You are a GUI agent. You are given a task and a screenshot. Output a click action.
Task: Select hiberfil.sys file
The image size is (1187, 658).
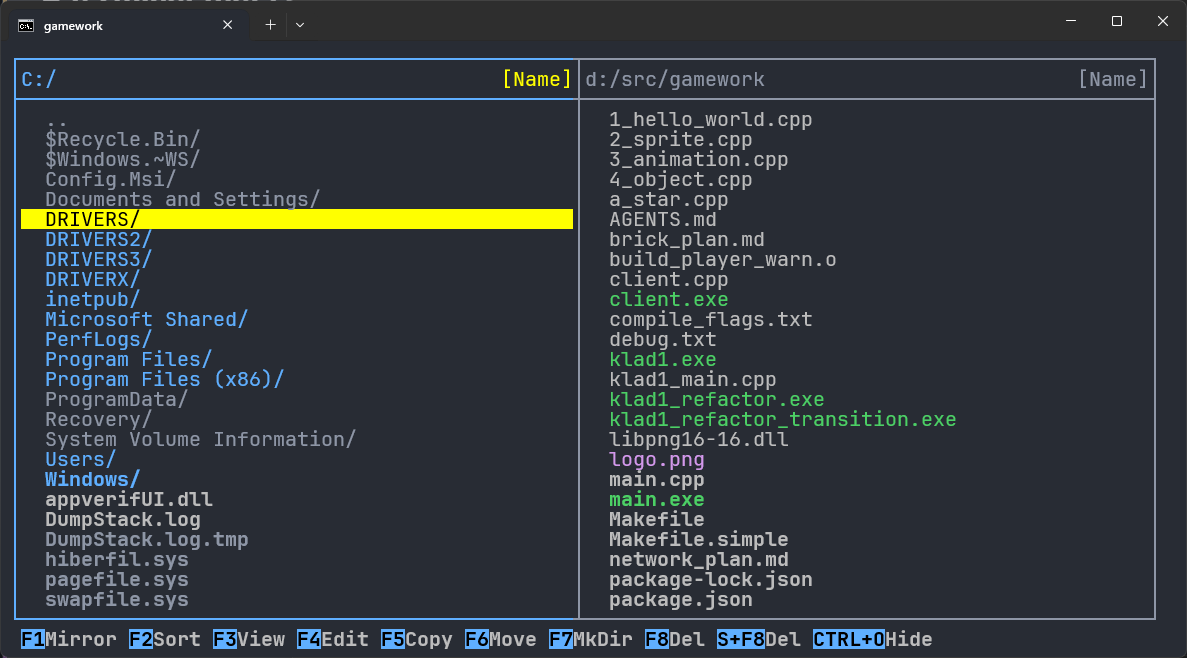point(117,560)
